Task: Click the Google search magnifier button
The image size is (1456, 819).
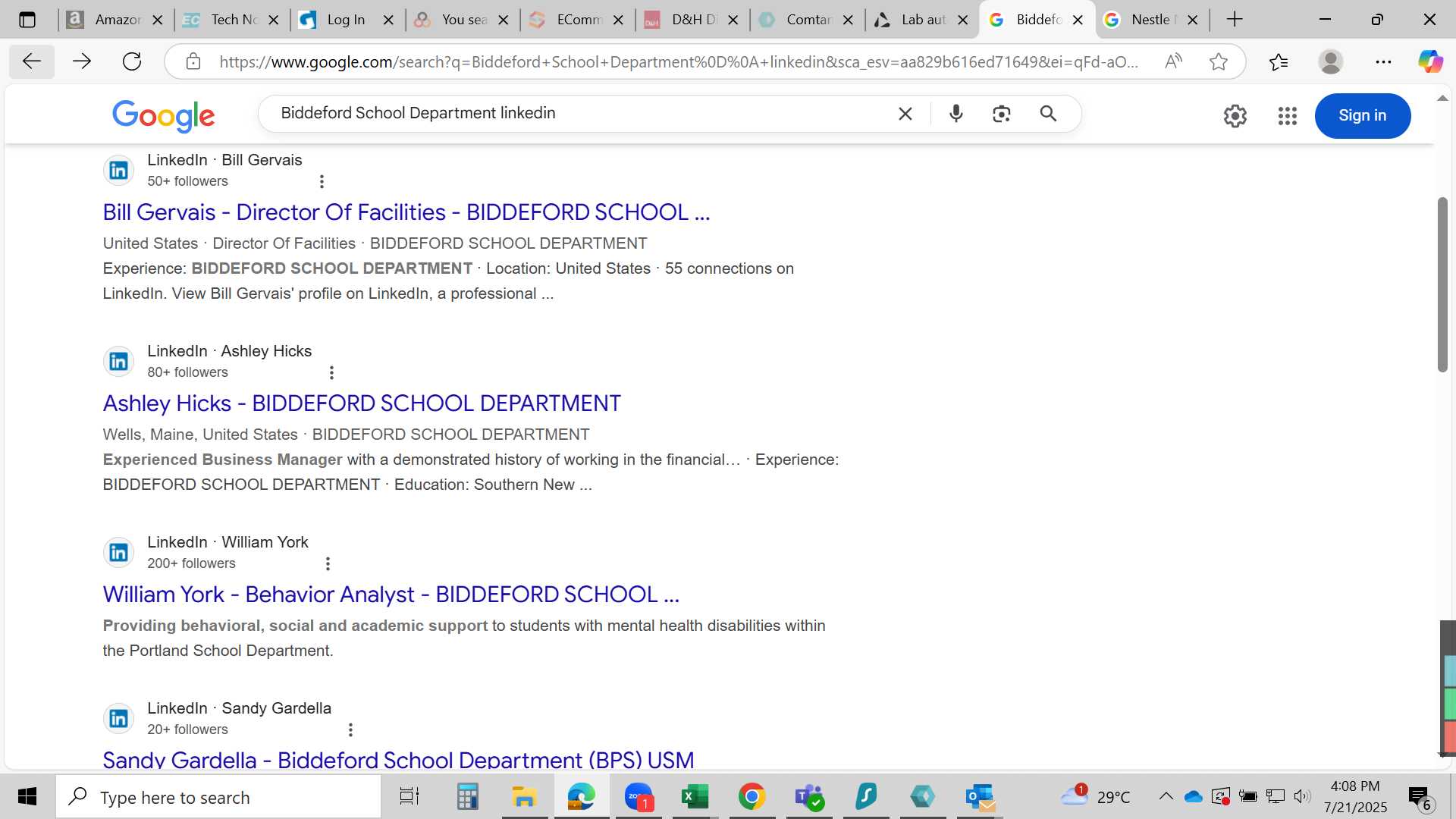Action: tap(1048, 114)
